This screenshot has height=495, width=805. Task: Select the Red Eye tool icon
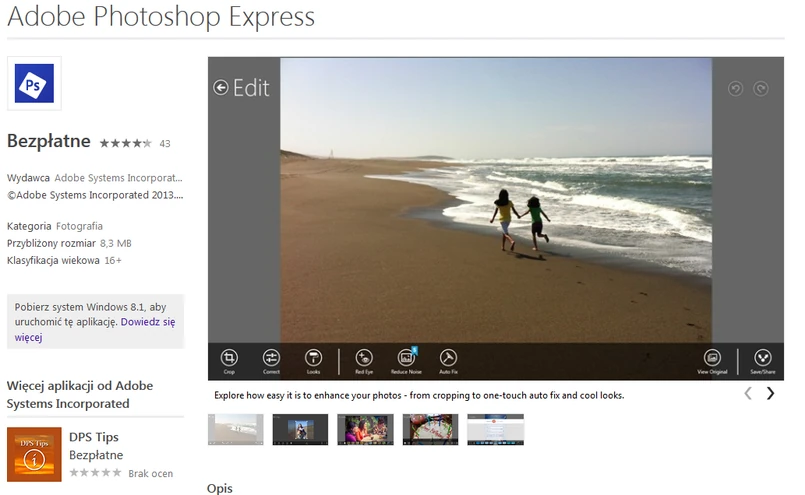point(364,357)
